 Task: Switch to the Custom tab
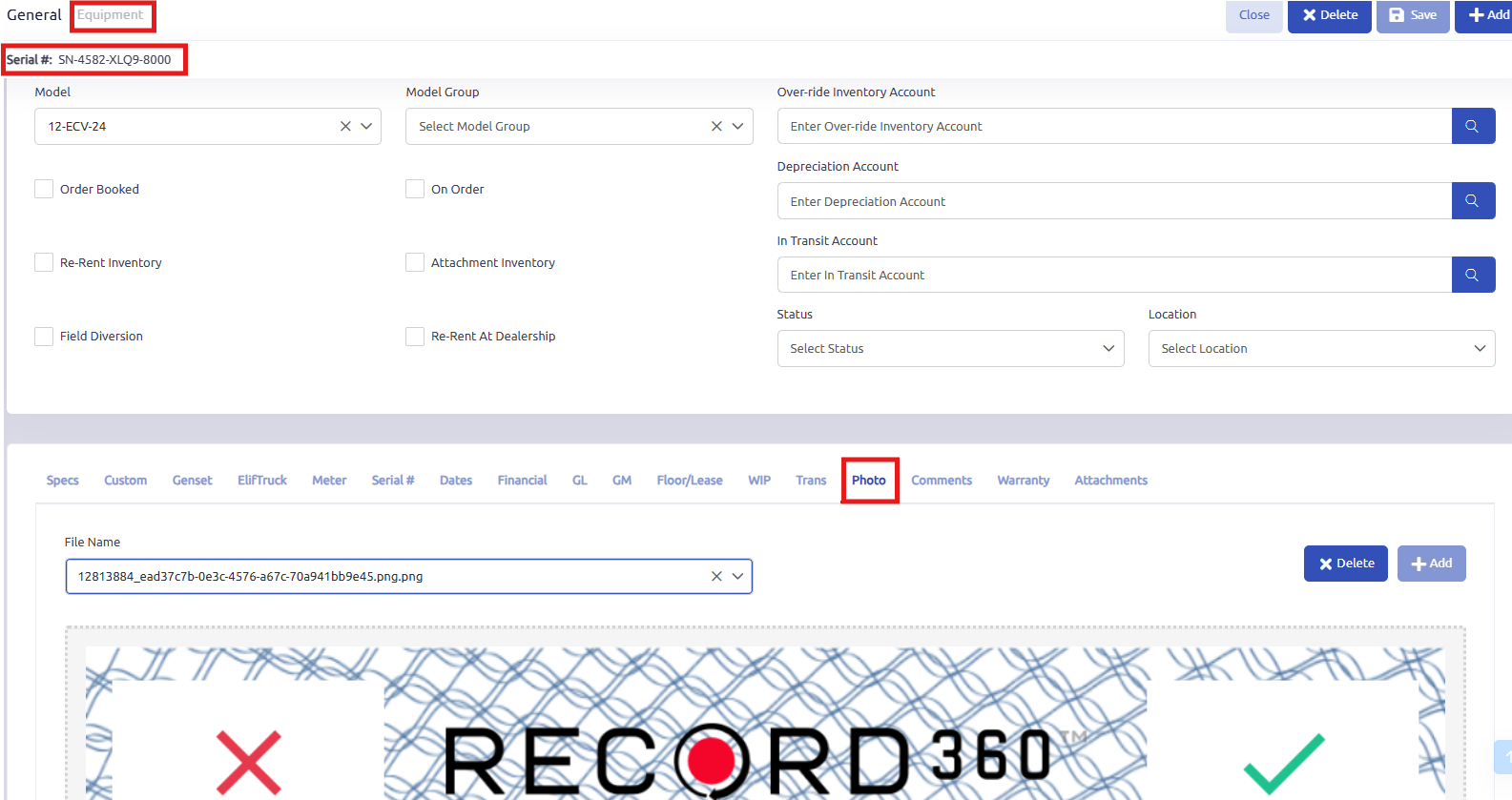(126, 481)
